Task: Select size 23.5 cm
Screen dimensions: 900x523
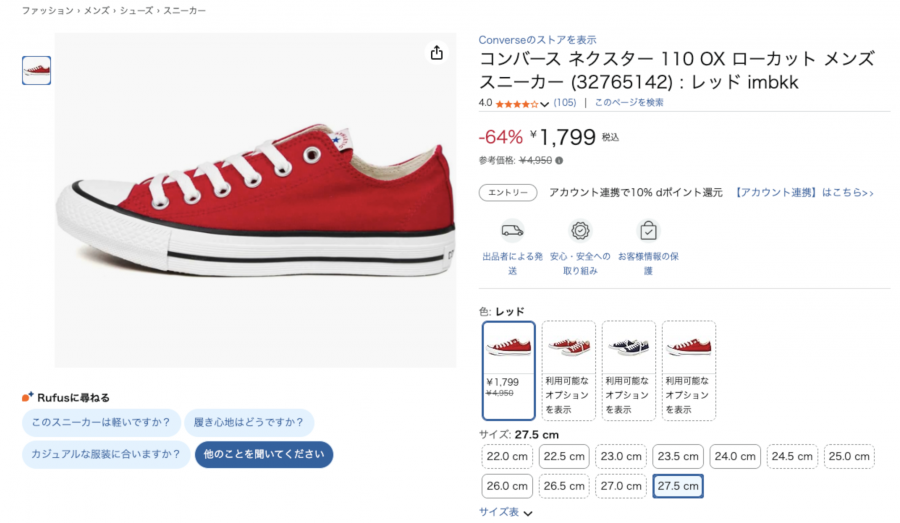Action: pos(678,456)
